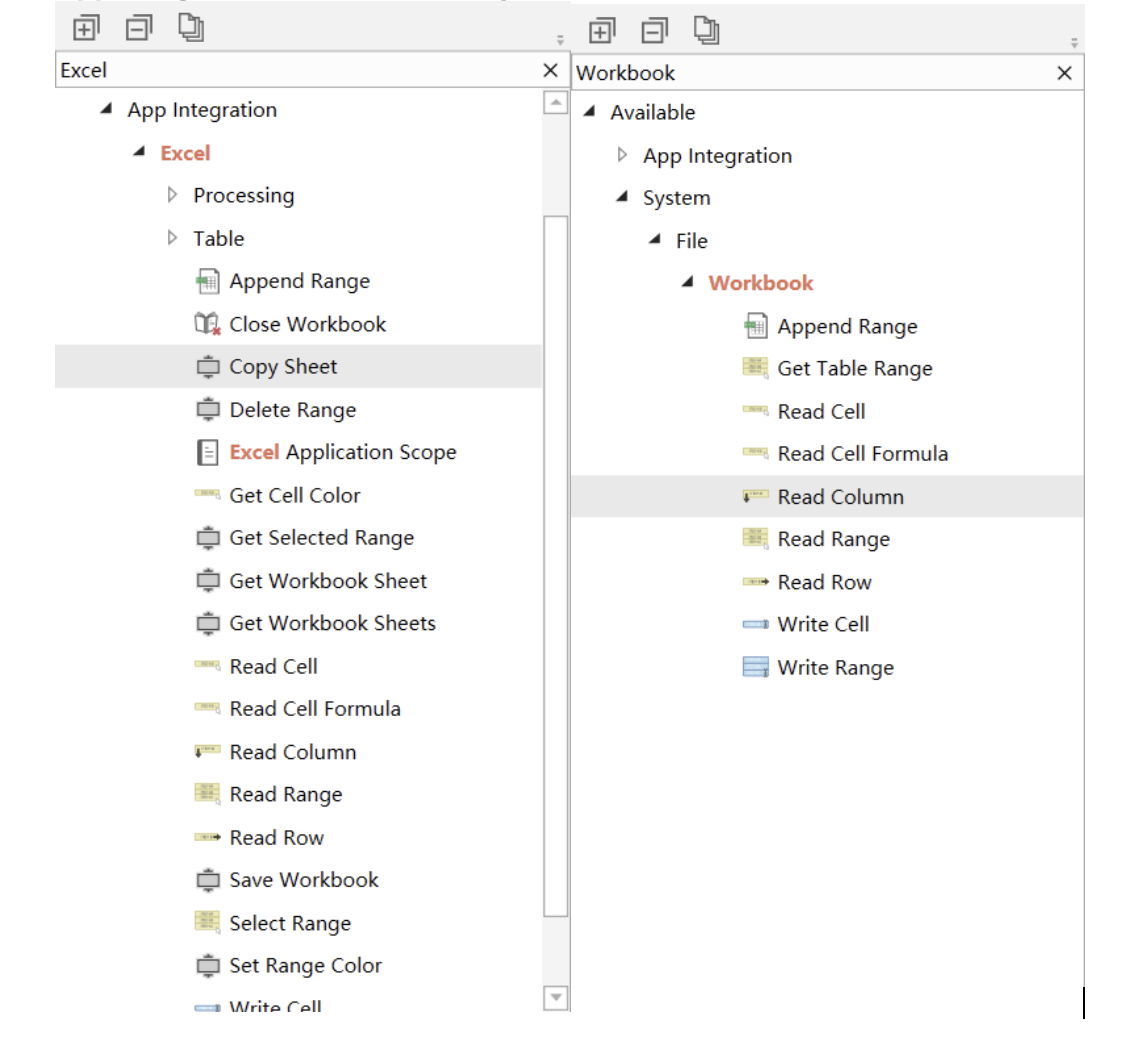The height and width of the screenshot is (1042, 1134).
Task: Click Excel Application Scope icon
Action: tap(208, 452)
